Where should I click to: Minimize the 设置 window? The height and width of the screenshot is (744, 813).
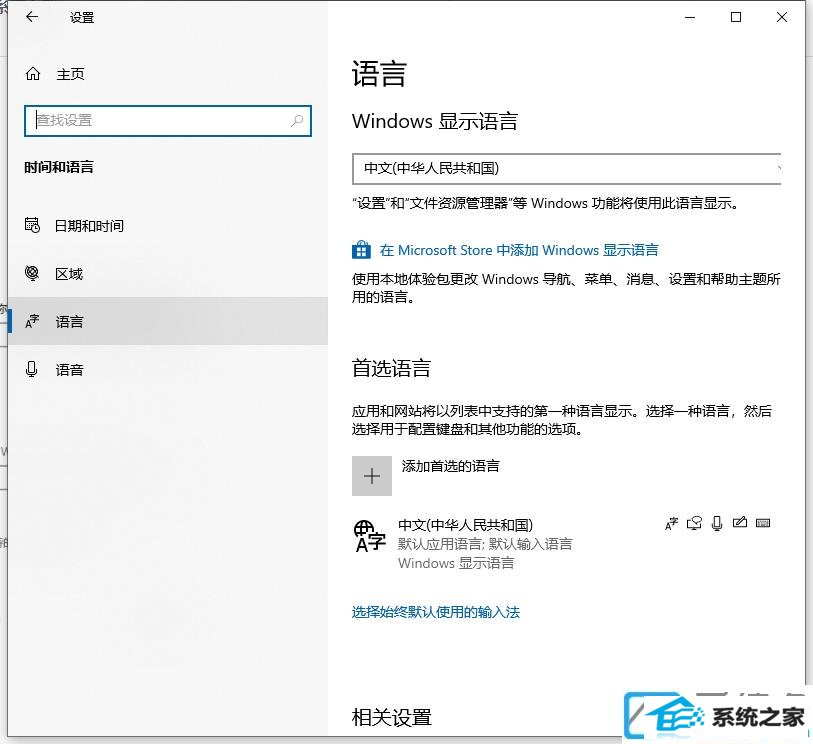690,17
